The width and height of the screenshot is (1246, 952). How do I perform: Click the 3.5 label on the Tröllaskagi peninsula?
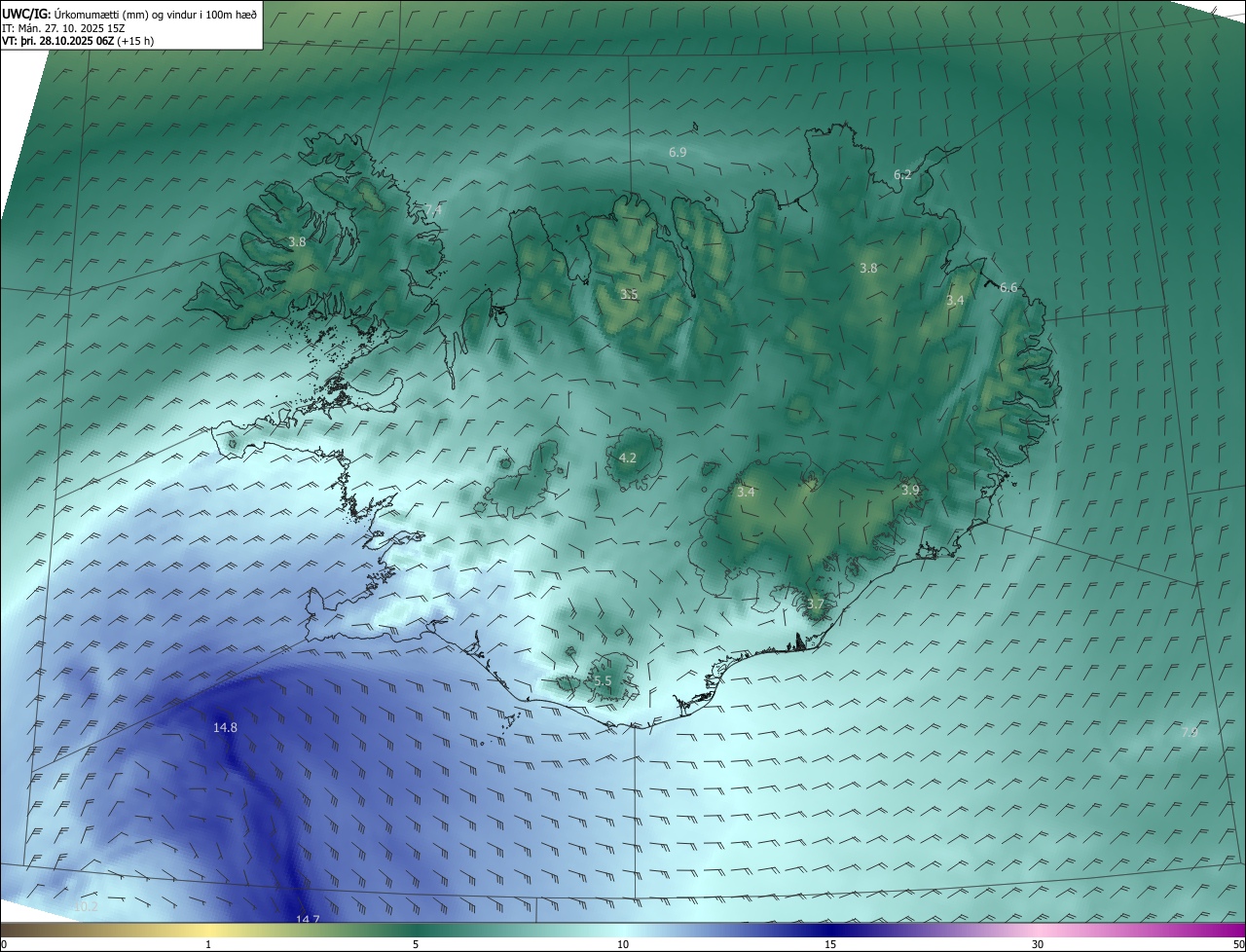pyautogui.click(x=630, y=294)
